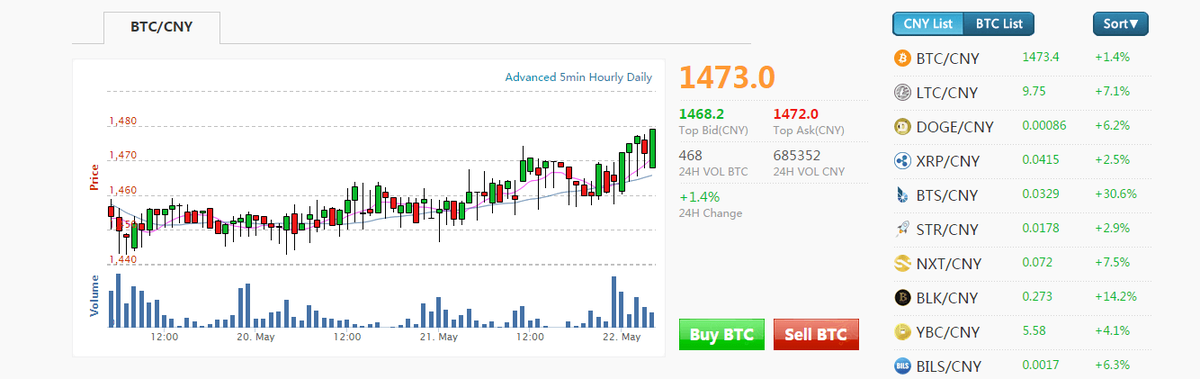Open the NXT/CNY market row
This screenshot has height=379, width=1200.
pos(1021,263)
